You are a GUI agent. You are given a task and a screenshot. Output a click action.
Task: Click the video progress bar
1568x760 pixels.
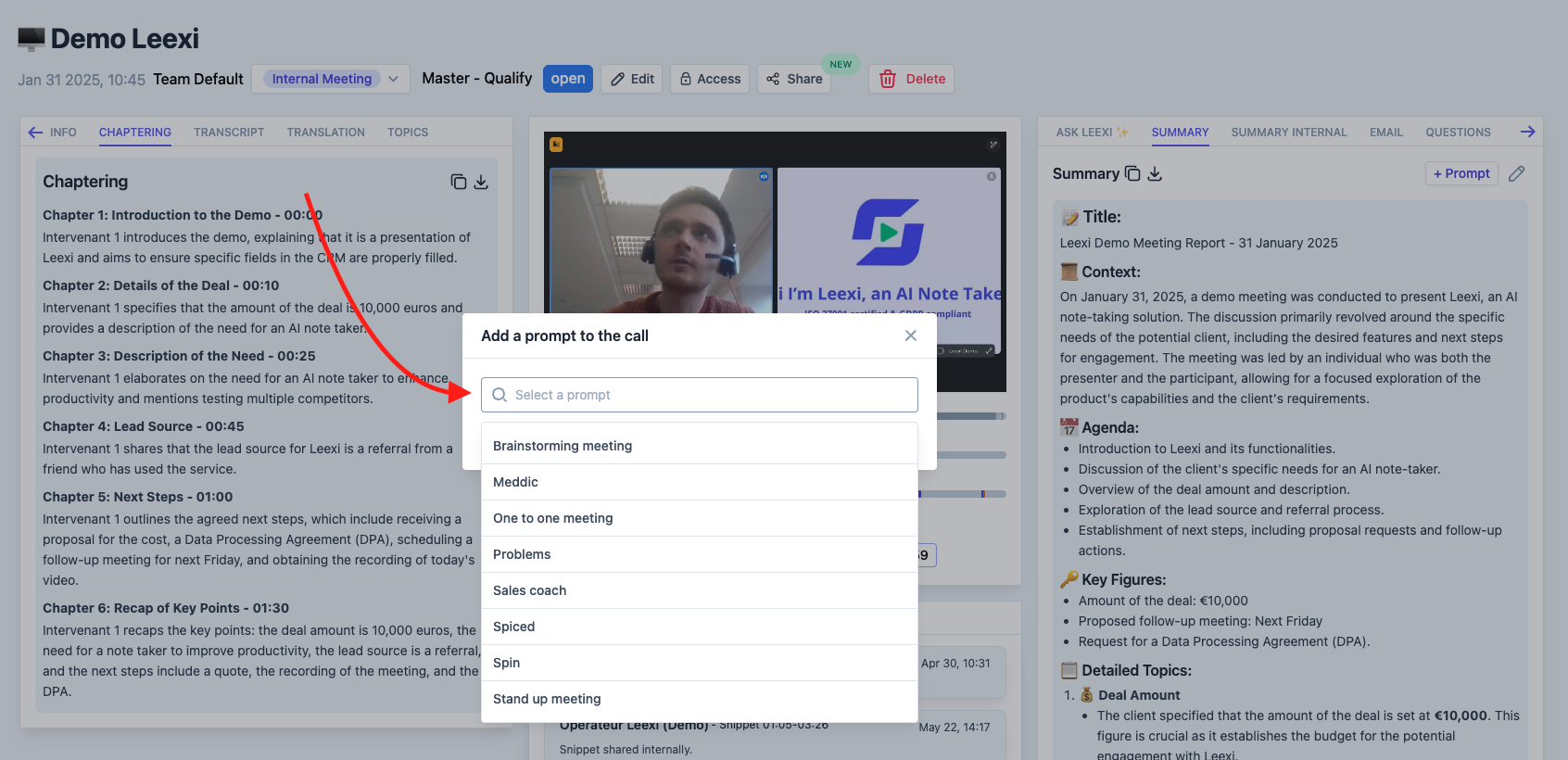(x=971, y=416)
